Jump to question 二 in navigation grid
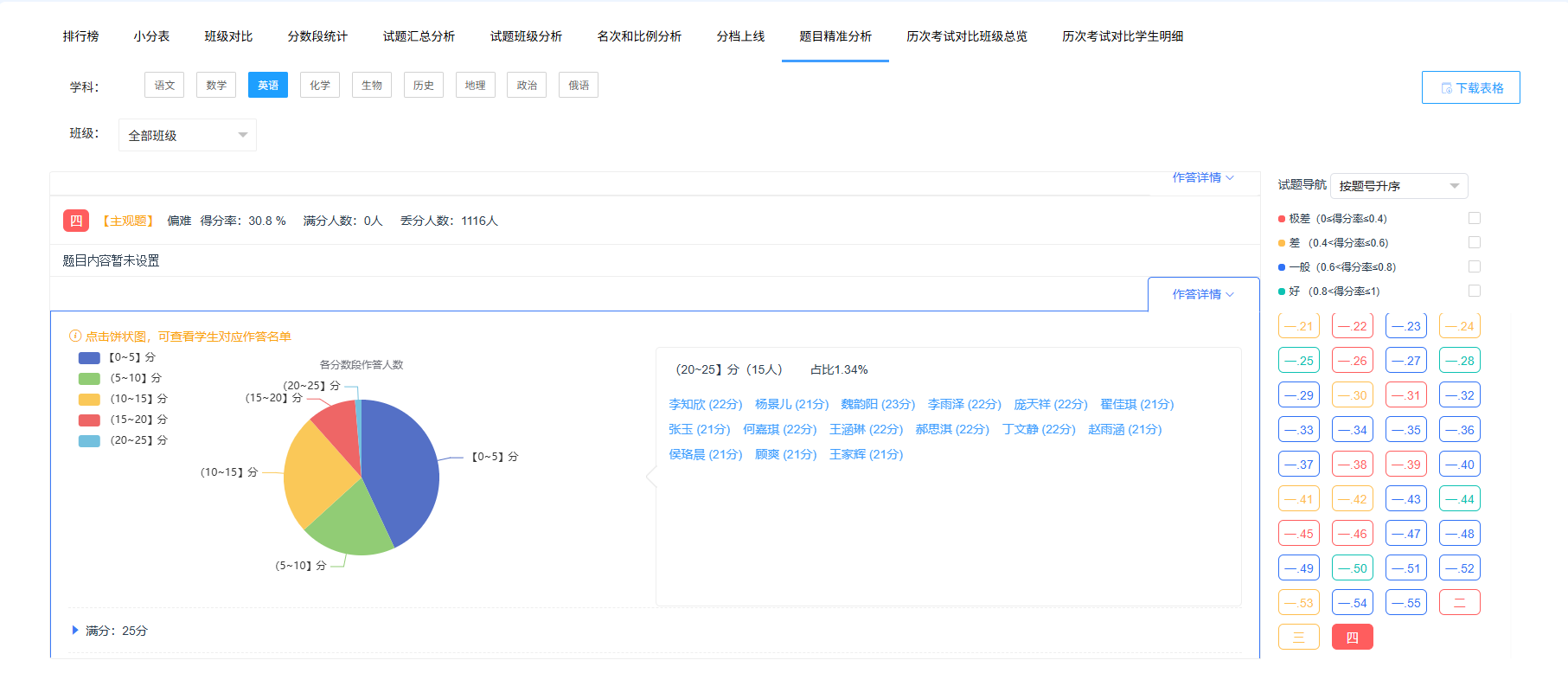The height and width of the screenshot is (686, 1568). (1459, 603)
